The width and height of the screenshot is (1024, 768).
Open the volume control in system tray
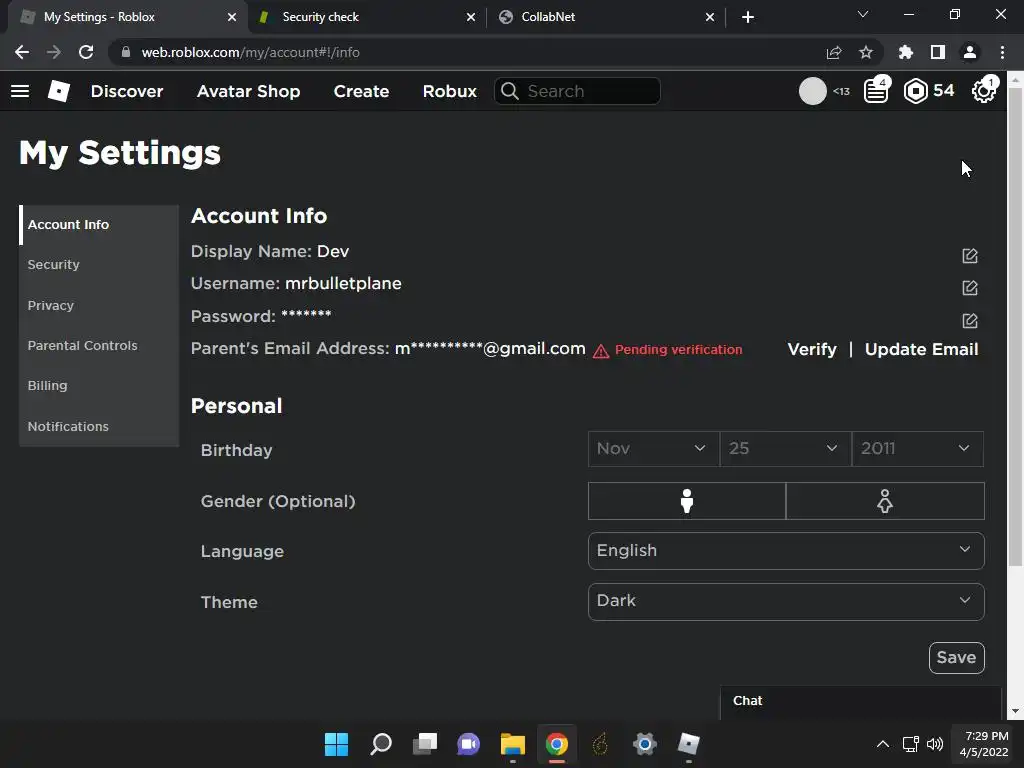935,744
